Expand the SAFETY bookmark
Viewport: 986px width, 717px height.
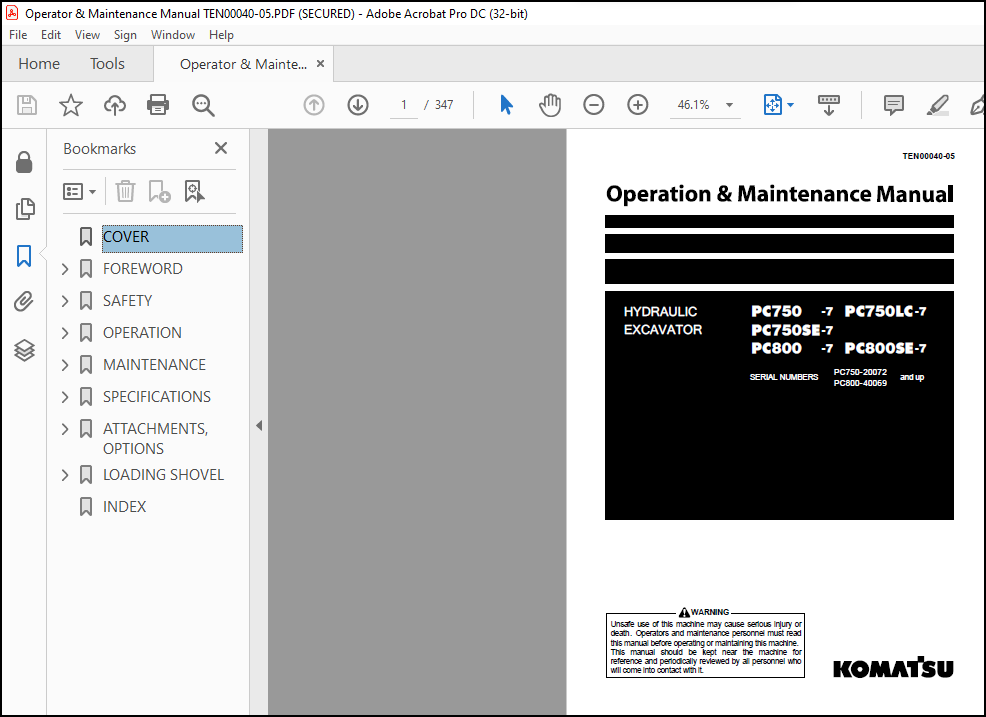65,301
